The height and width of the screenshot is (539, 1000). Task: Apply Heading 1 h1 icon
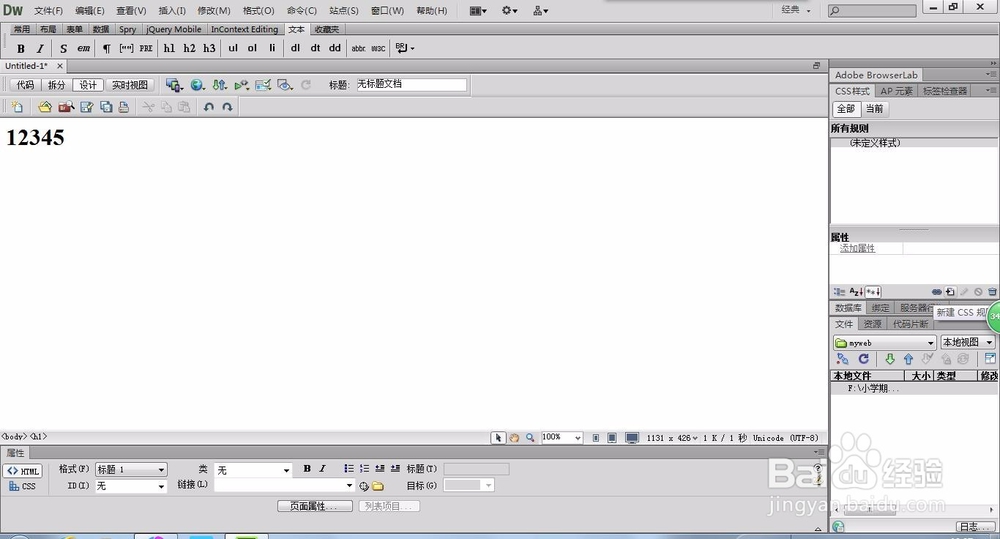click(169, 48)
